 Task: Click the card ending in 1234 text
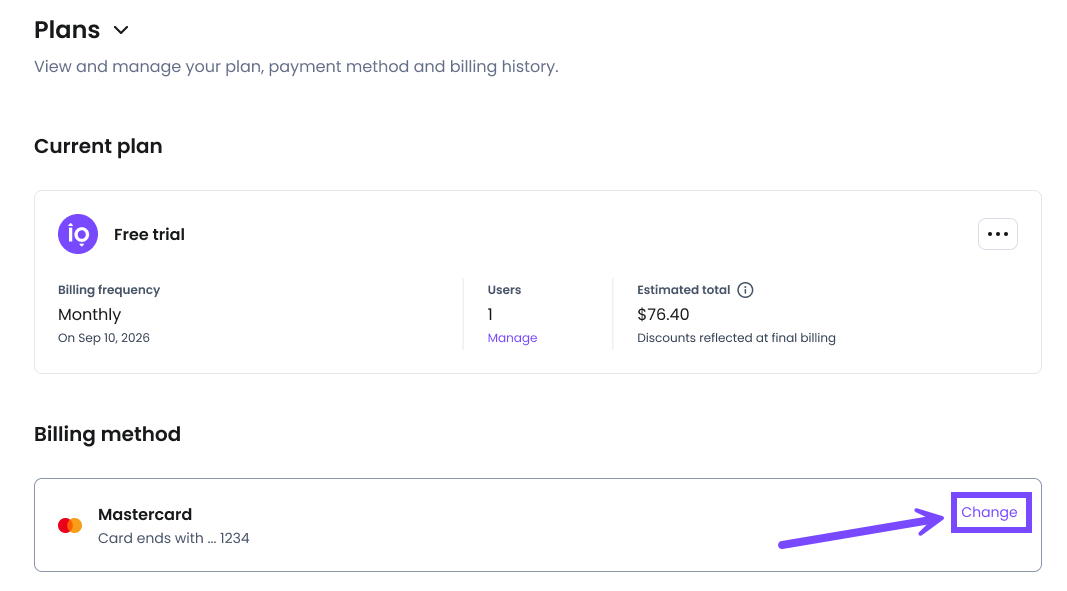[173, 538]
